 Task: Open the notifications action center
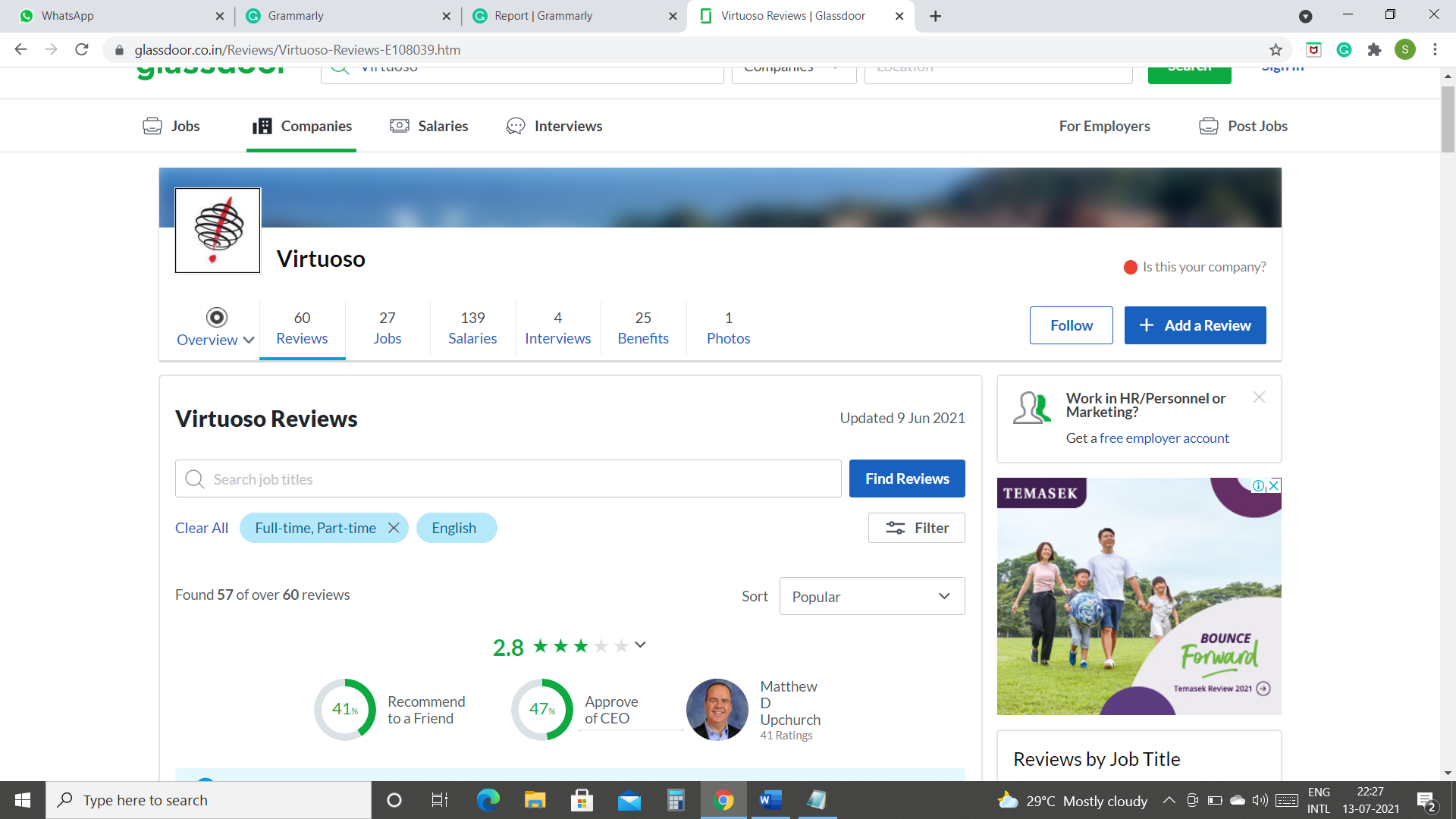click(x=1426, y=800)
